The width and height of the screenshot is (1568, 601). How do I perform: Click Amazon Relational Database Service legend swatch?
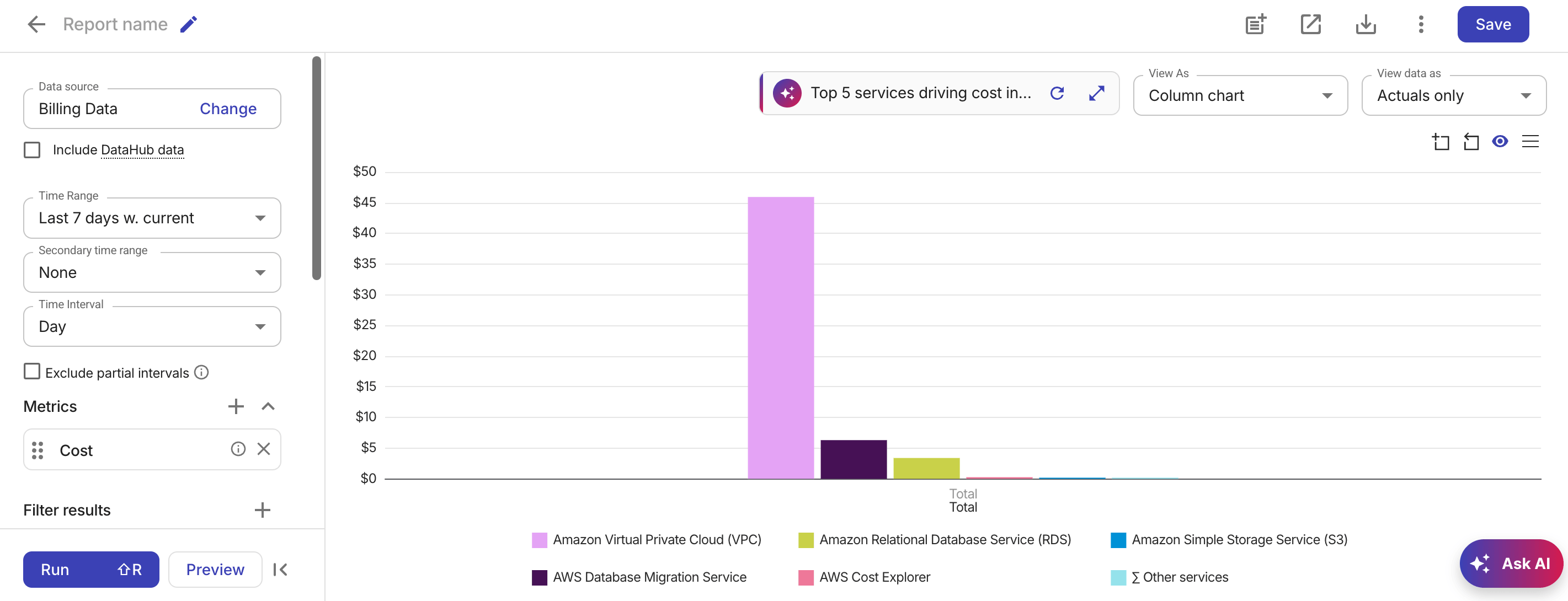tap(806, 540)
